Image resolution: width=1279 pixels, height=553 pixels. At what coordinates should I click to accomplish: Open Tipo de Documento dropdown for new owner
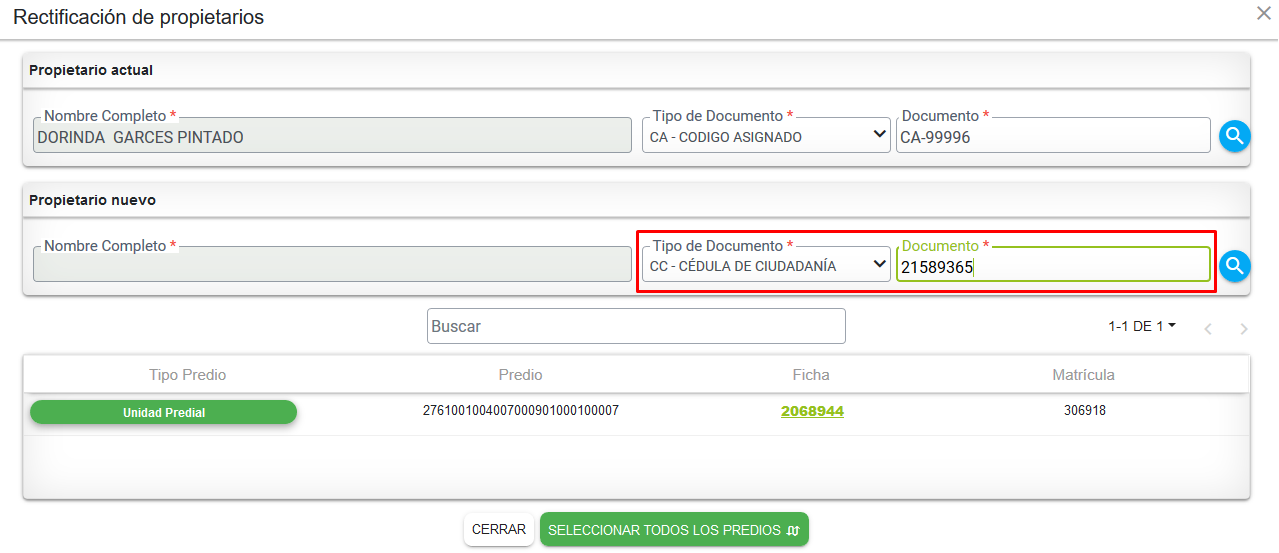(x=765, y=265)
